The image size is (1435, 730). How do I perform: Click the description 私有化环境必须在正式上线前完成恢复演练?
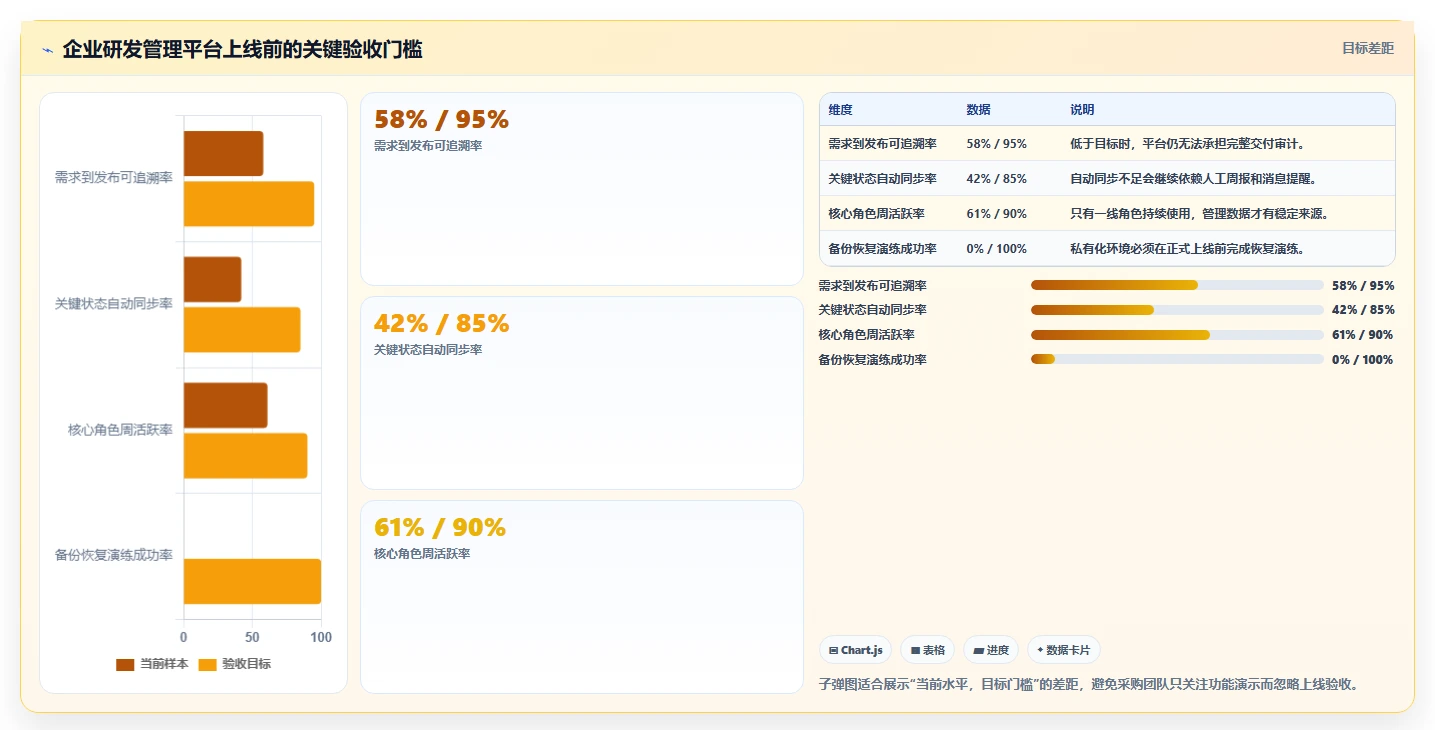pyautogui.click(x=1188, y=249)
